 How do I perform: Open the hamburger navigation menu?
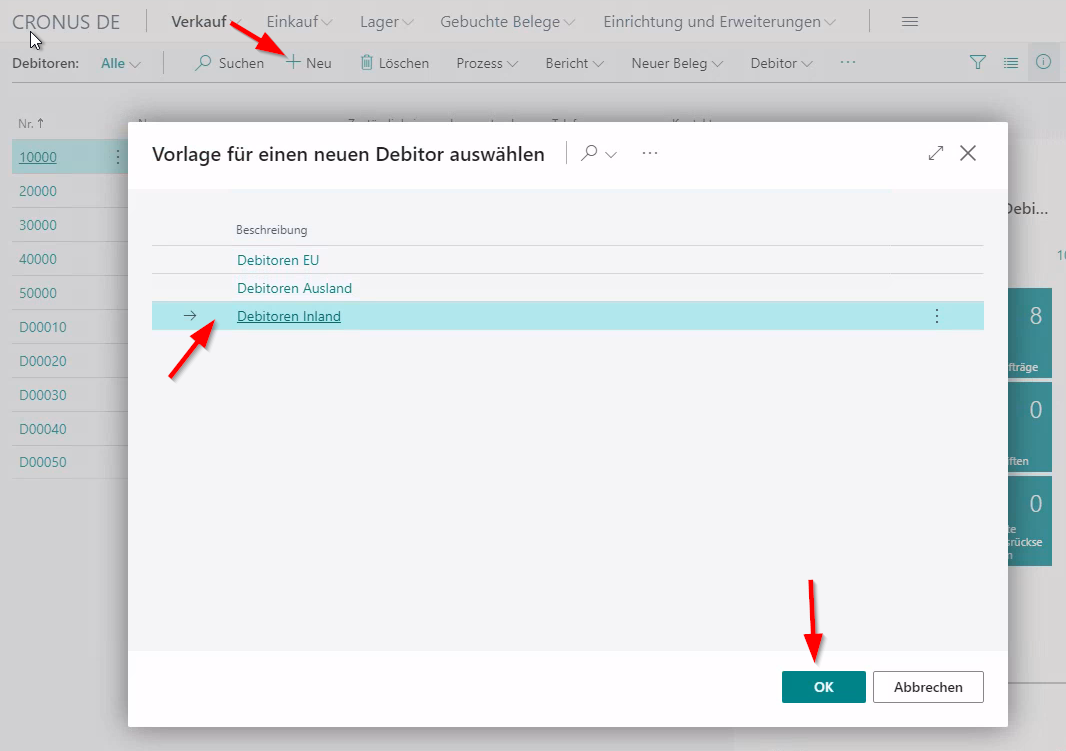coord(910,22)
